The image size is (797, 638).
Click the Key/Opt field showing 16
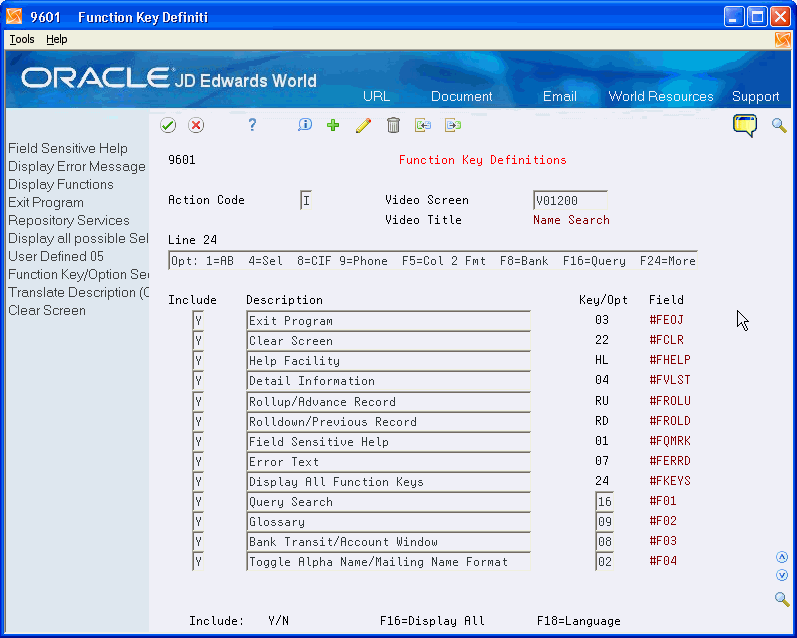coord(604,502)
